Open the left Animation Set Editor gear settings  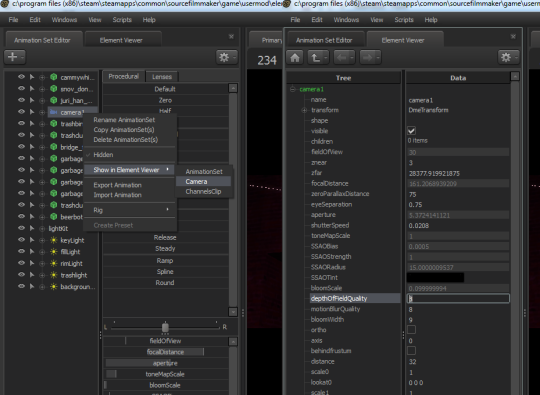(227, 57)
